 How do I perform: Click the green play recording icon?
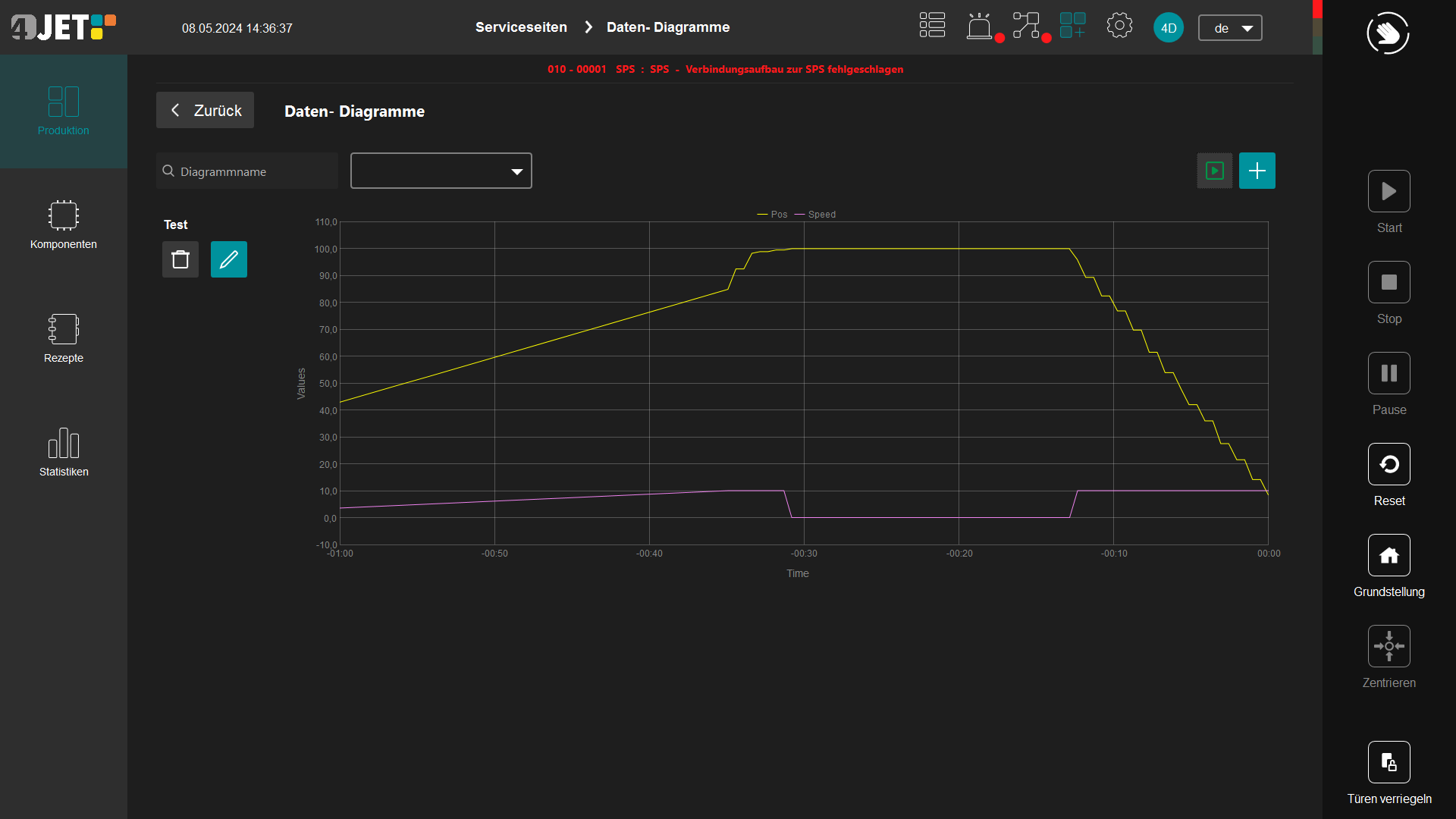click(1215, 171)
